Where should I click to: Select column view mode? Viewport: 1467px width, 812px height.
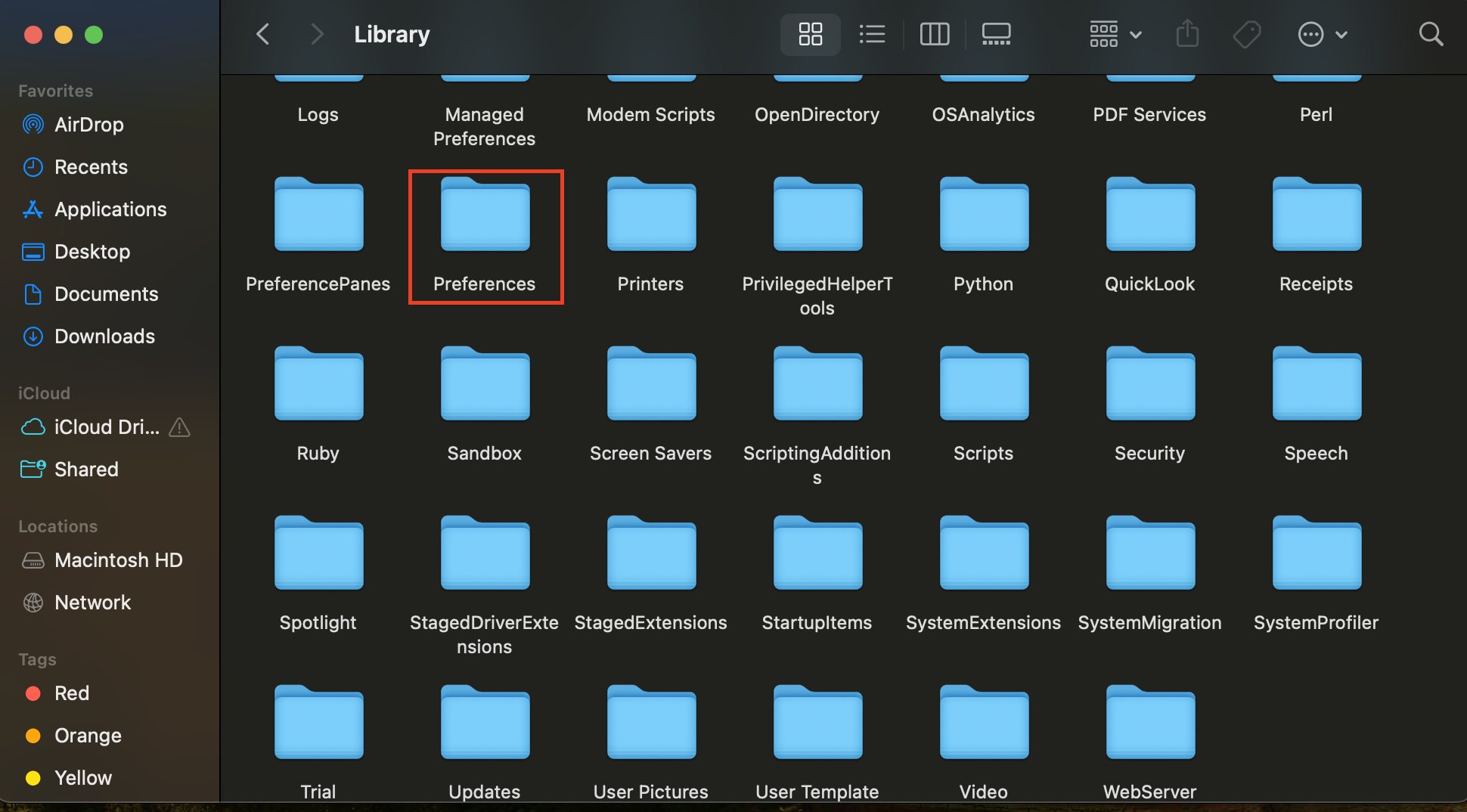pyautogui.click(x=934, y=34)
